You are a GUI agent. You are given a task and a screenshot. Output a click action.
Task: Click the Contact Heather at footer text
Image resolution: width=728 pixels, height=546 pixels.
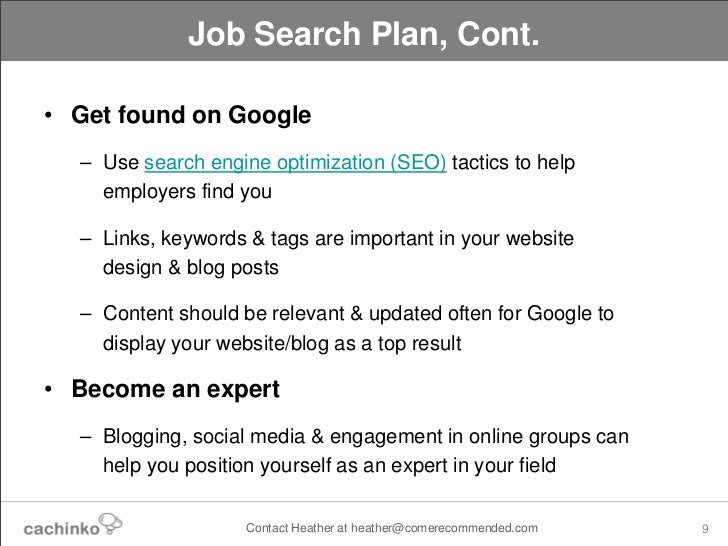coord(297,528)
